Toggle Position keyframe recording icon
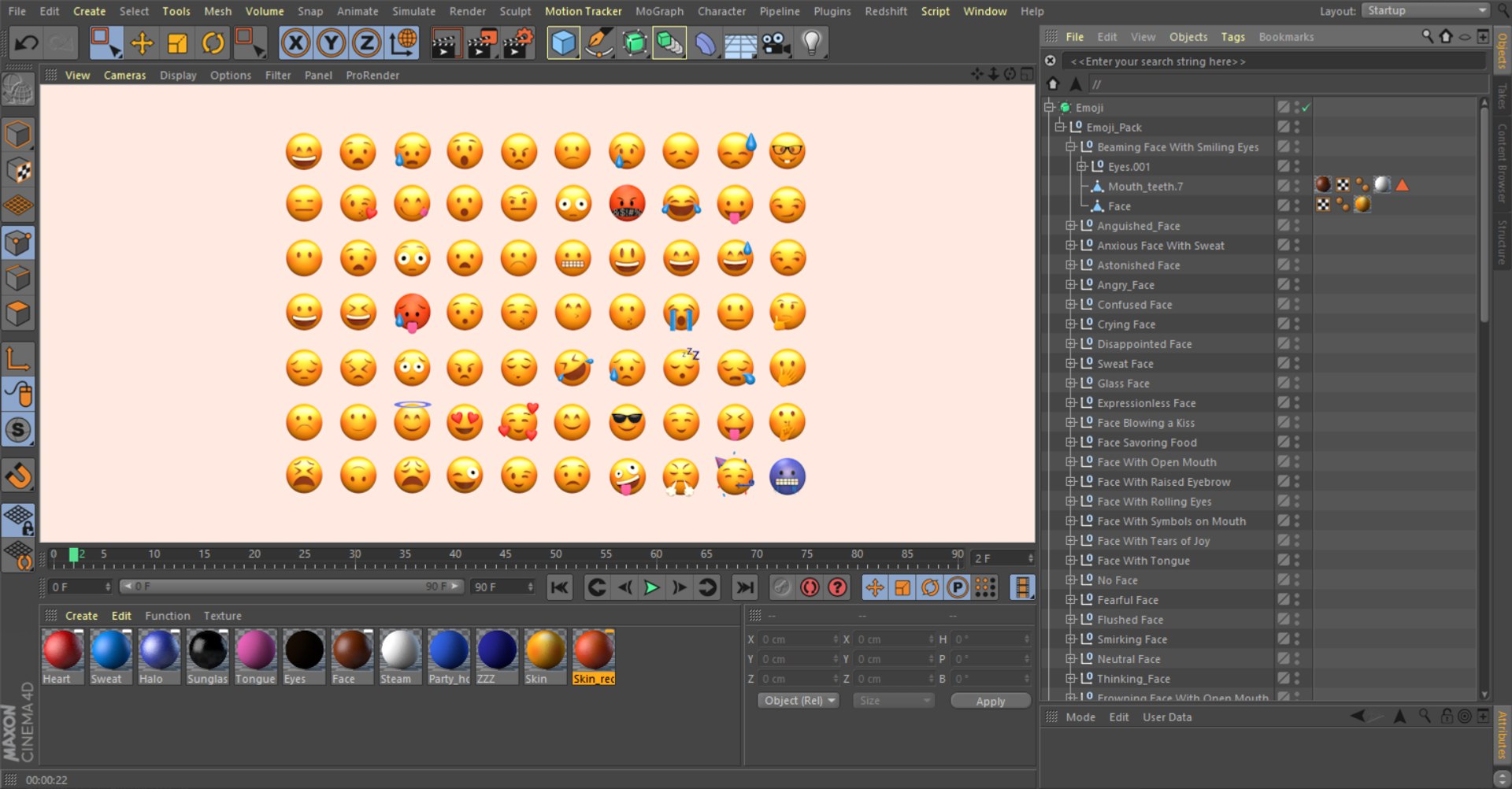Viewport: 1512px width, 789px height. tap(874, 587)
